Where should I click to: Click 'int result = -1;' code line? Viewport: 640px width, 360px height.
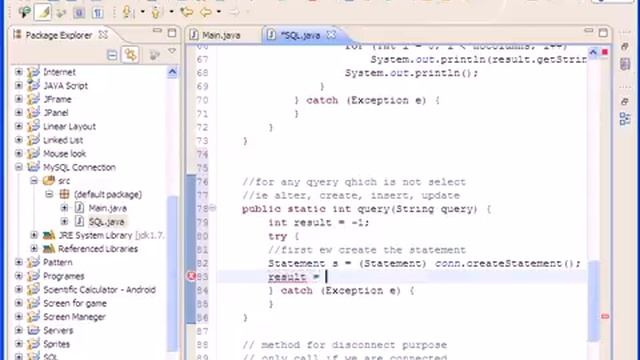pos(319,222)
